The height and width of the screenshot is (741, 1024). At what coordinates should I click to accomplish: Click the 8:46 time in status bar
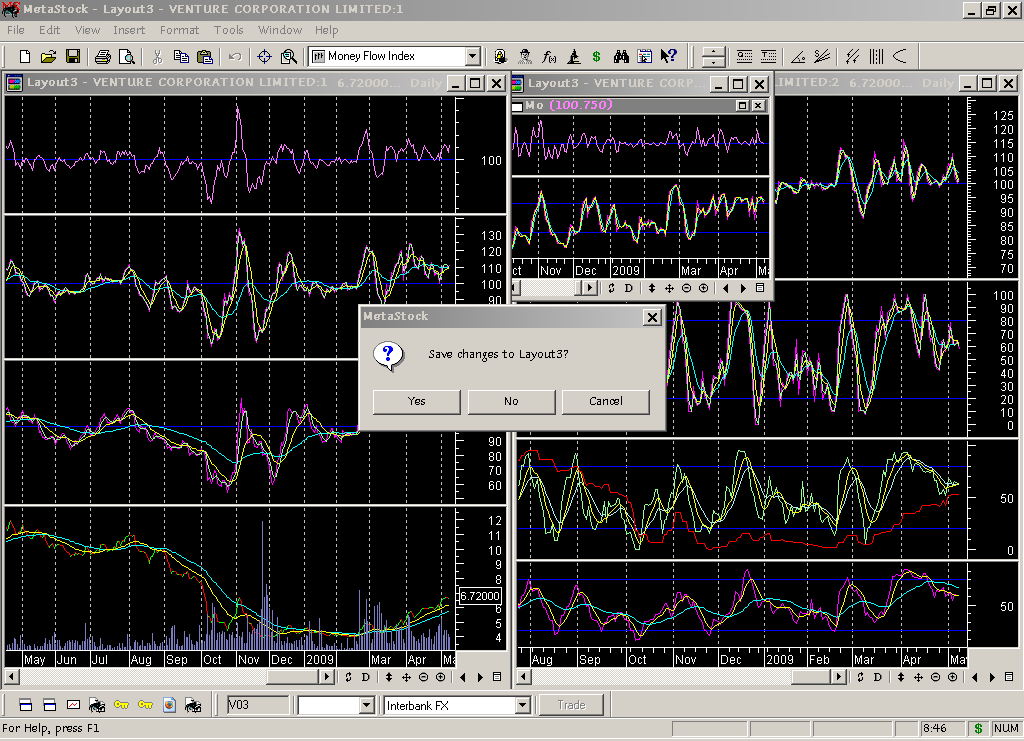click(x=935, y=728)
